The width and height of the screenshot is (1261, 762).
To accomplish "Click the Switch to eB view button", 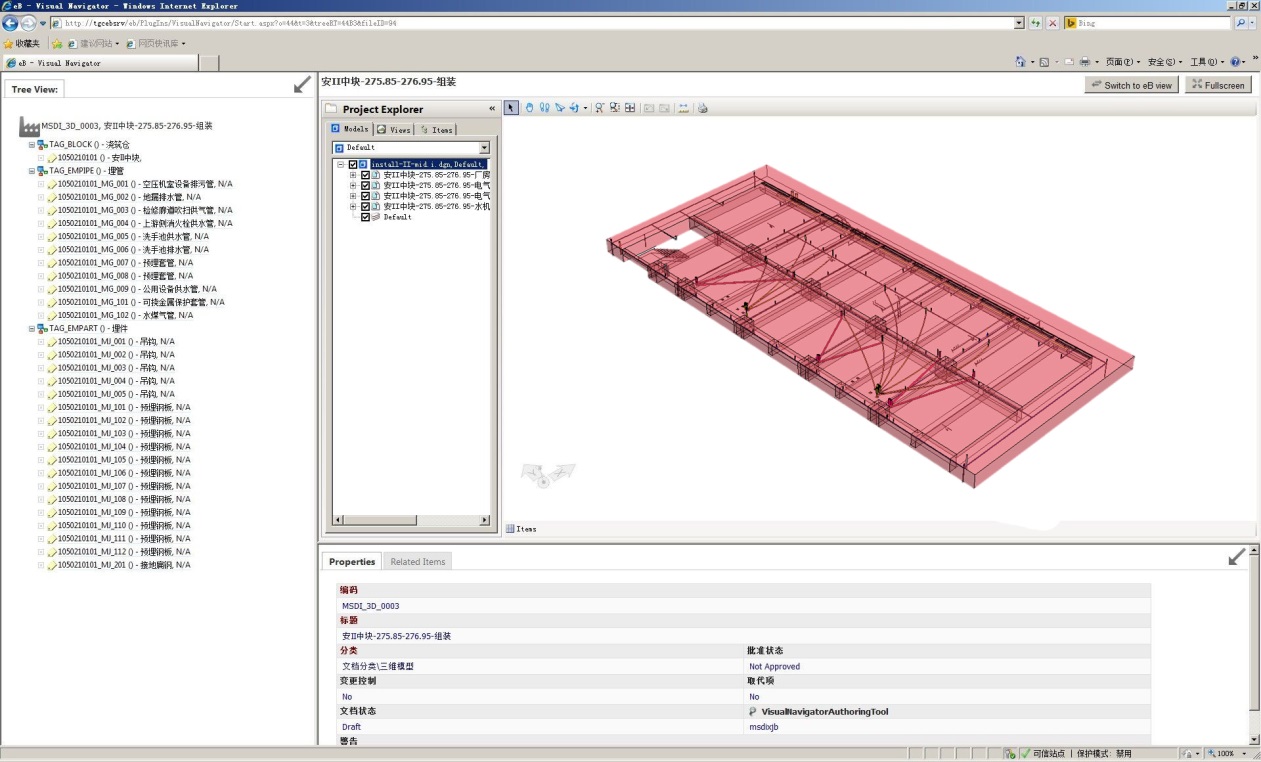I will 1131,86.
